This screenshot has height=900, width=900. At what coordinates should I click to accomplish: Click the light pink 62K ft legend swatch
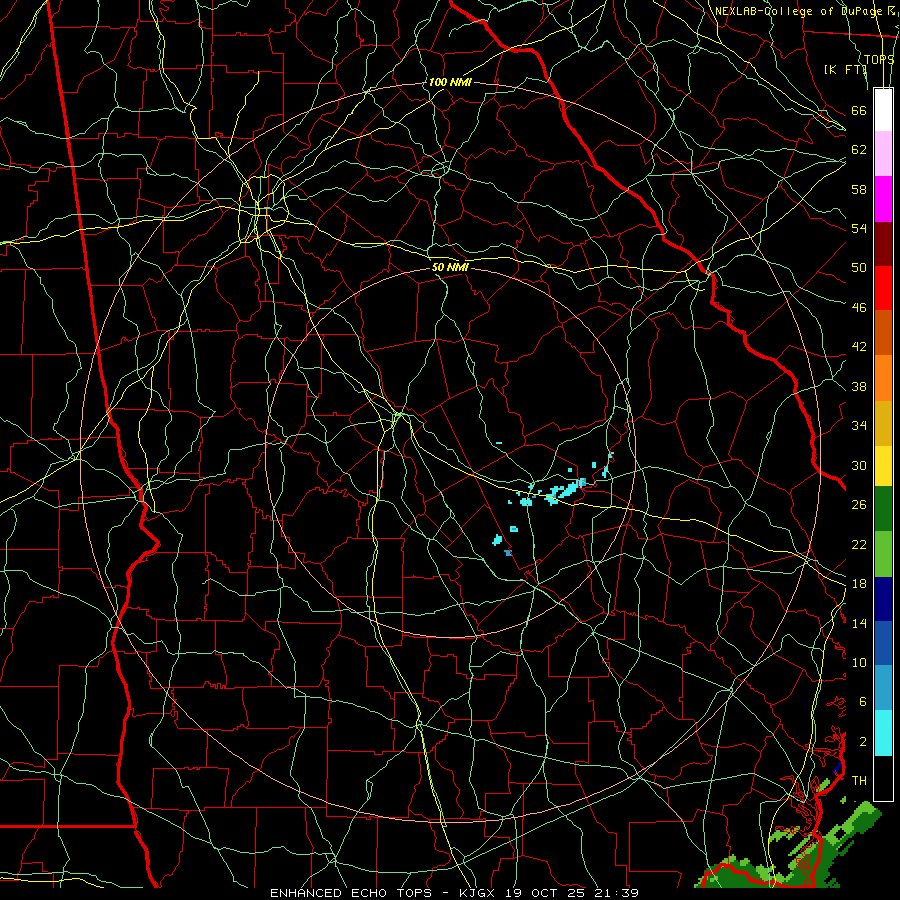tap(883, 154)
